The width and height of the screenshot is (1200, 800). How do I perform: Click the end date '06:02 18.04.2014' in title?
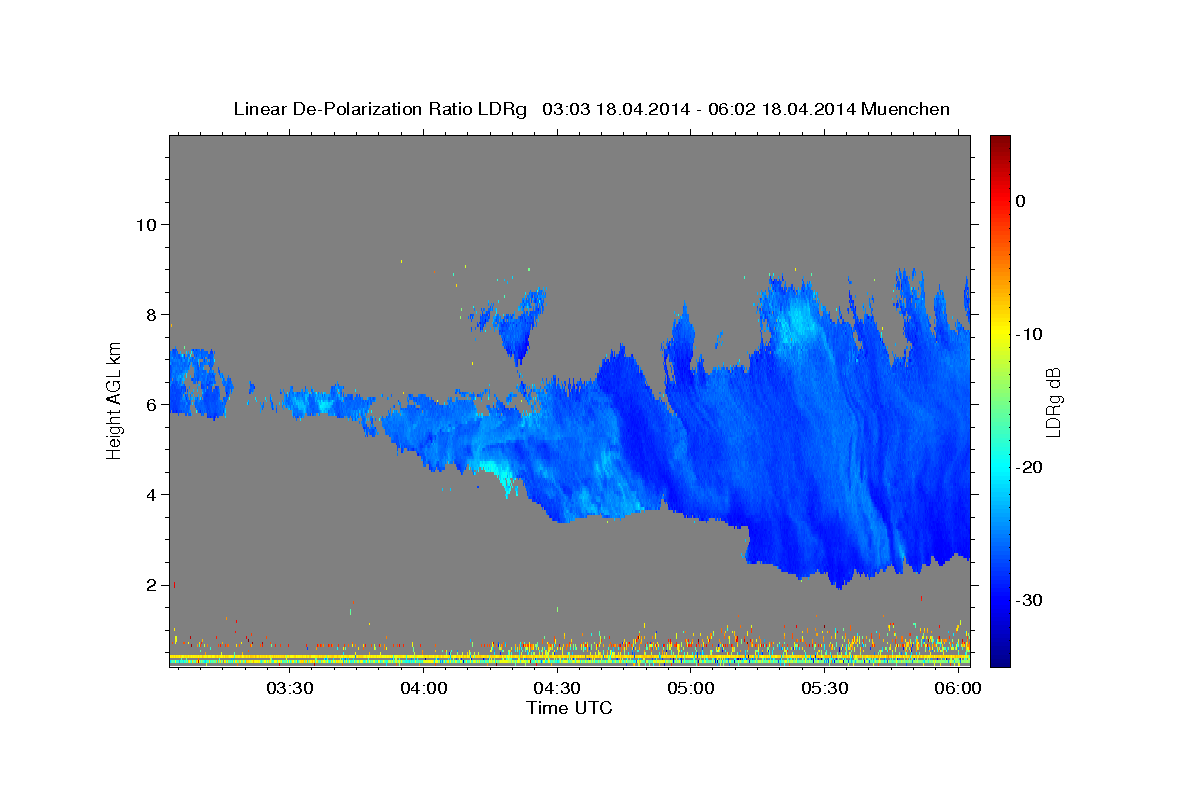coord(780,109)
